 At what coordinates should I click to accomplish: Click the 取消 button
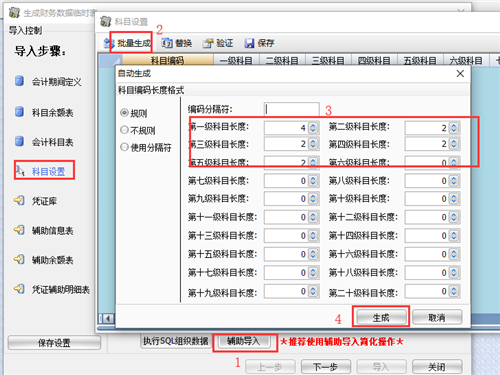(437, 317)
